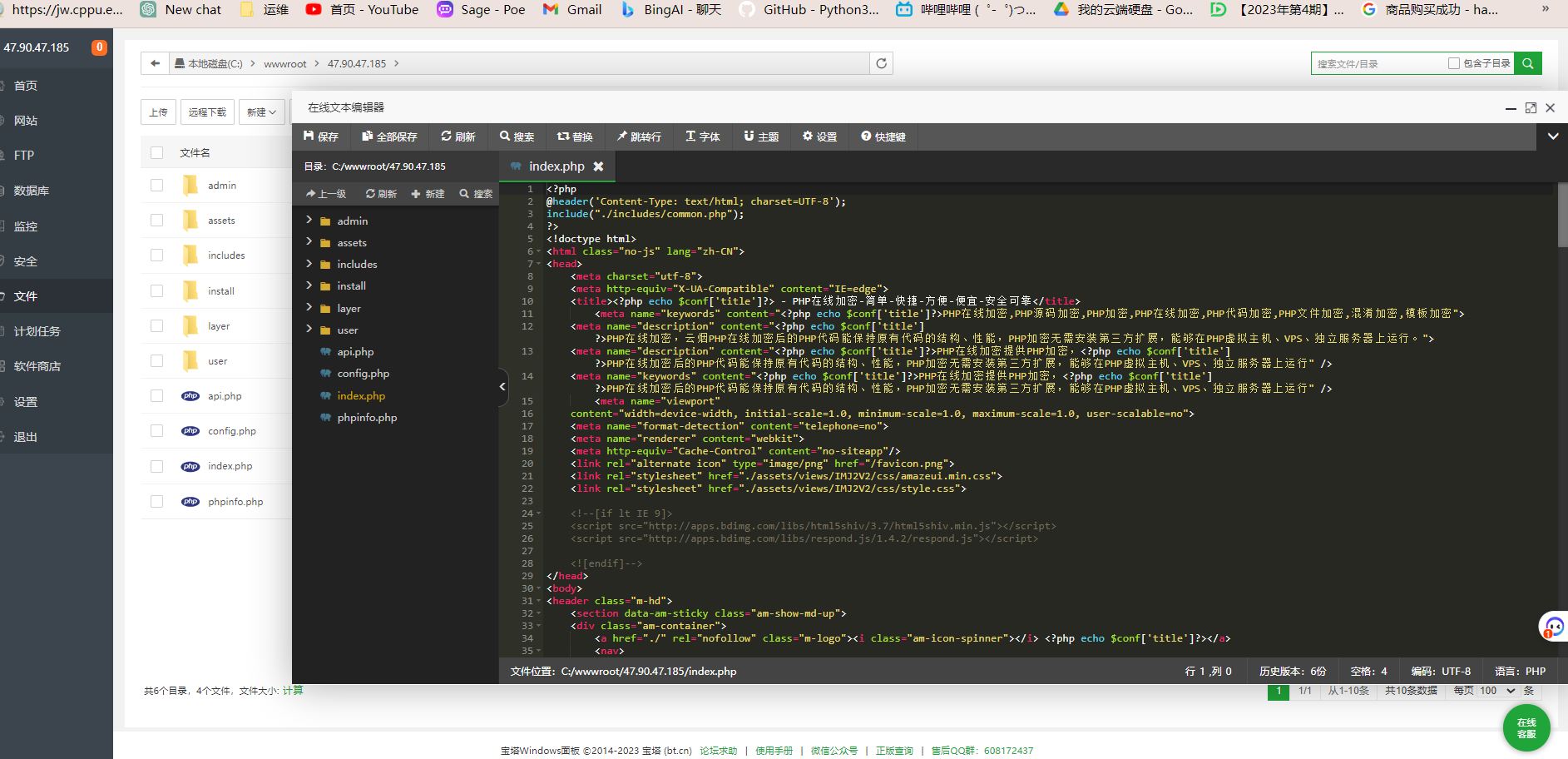Viewport: 1568px width, 759px height.
Task: Expand includes folder in editor tree
Action: [309, 263]
